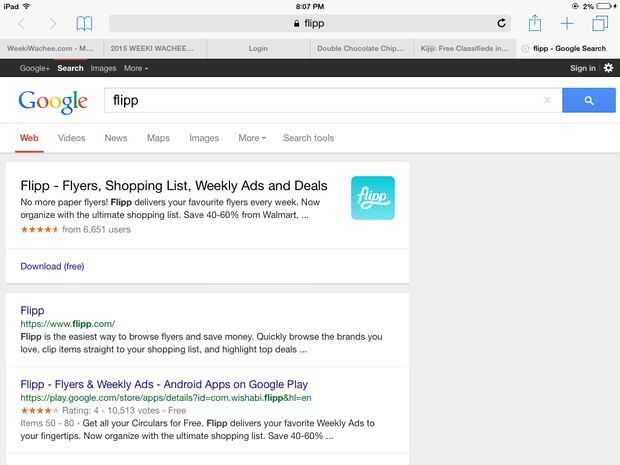620x465 pixels.
Task: Click the https://www.flipp.com/ URL
Action: pos(68,324)
